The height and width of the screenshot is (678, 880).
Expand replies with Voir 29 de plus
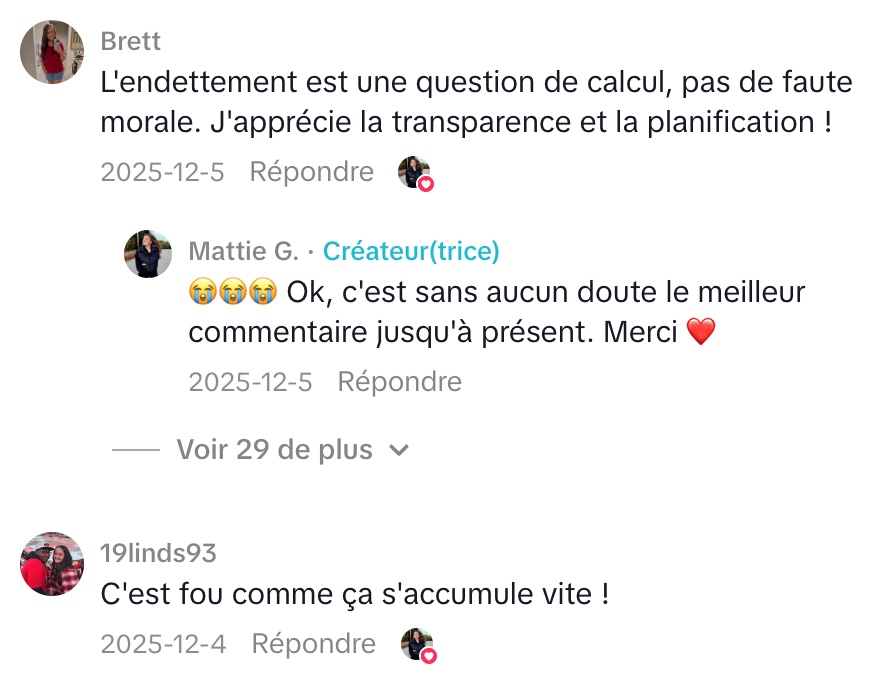274,450
